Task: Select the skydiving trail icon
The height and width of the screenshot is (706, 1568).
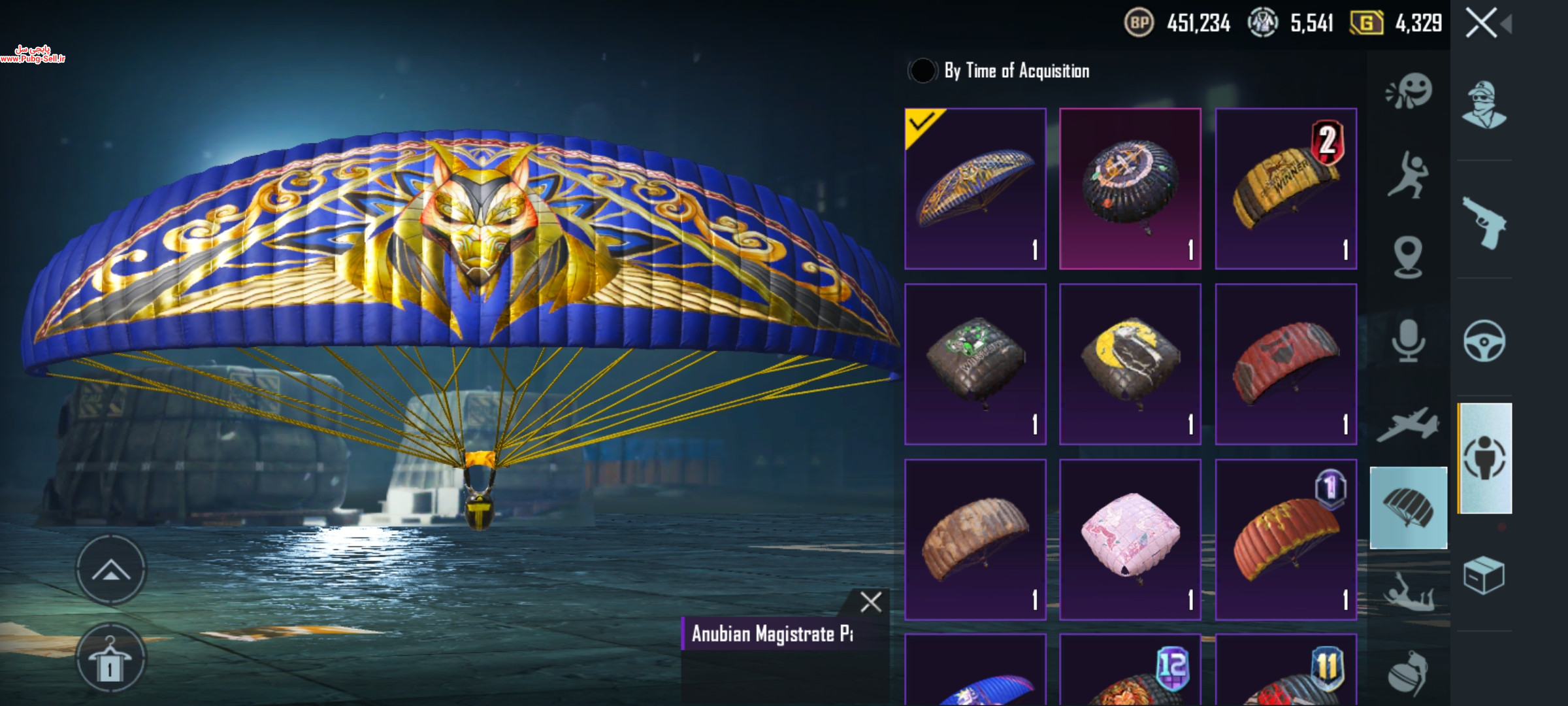Action: coord(1409,592)
